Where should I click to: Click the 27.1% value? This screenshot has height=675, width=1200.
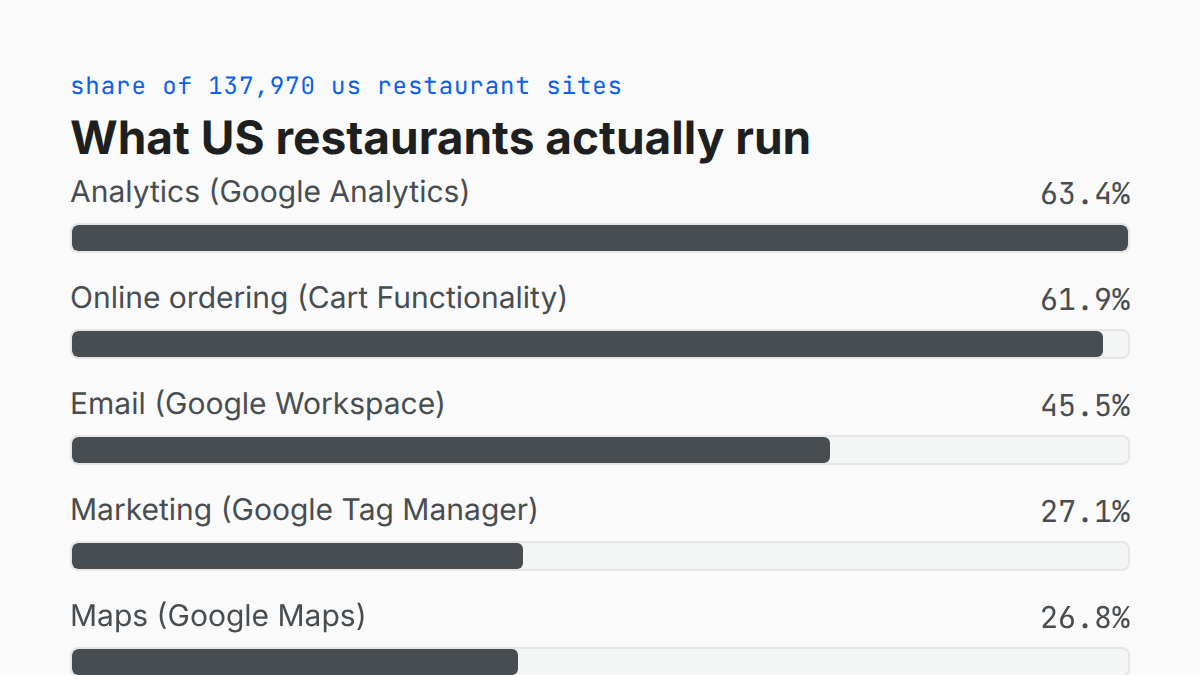(x=1085, y=511)
